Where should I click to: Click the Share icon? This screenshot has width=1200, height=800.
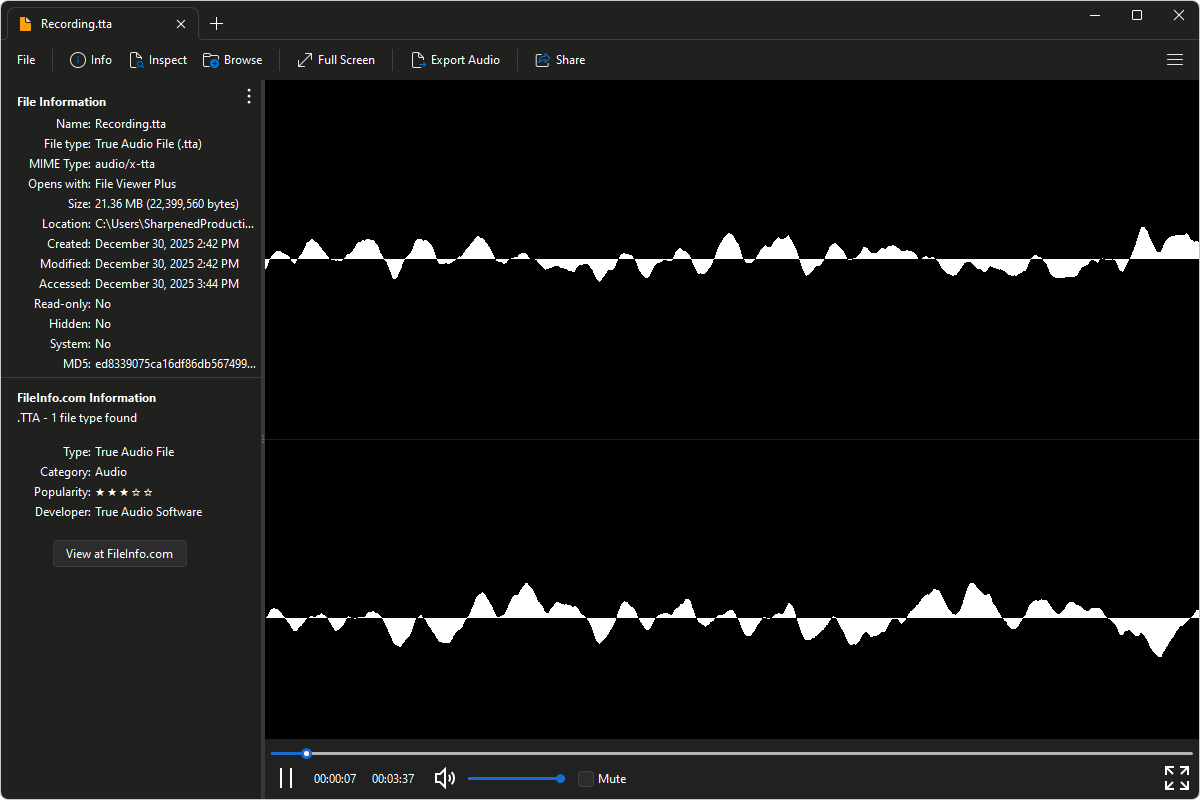click(x=543, y=60)
